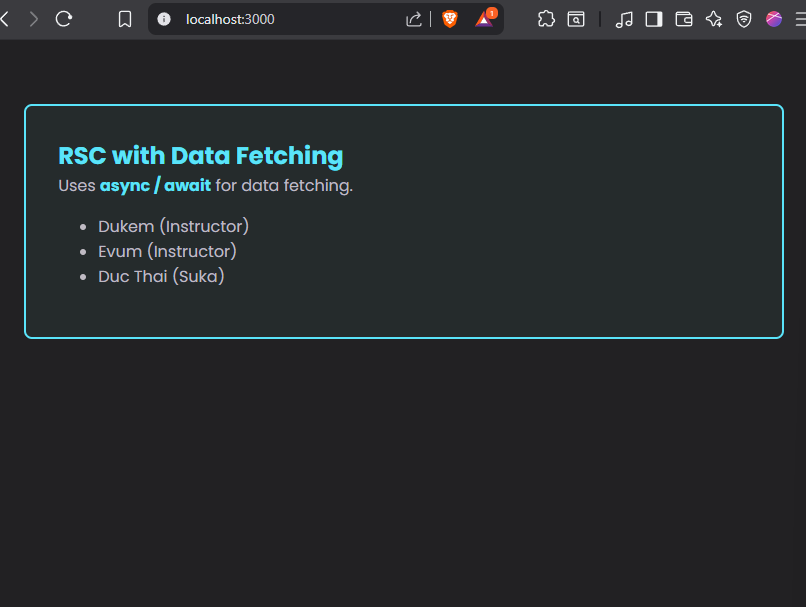Click the browser back arrow
Viewport: 806px width, 607px height.
click(x=5, y=19)
